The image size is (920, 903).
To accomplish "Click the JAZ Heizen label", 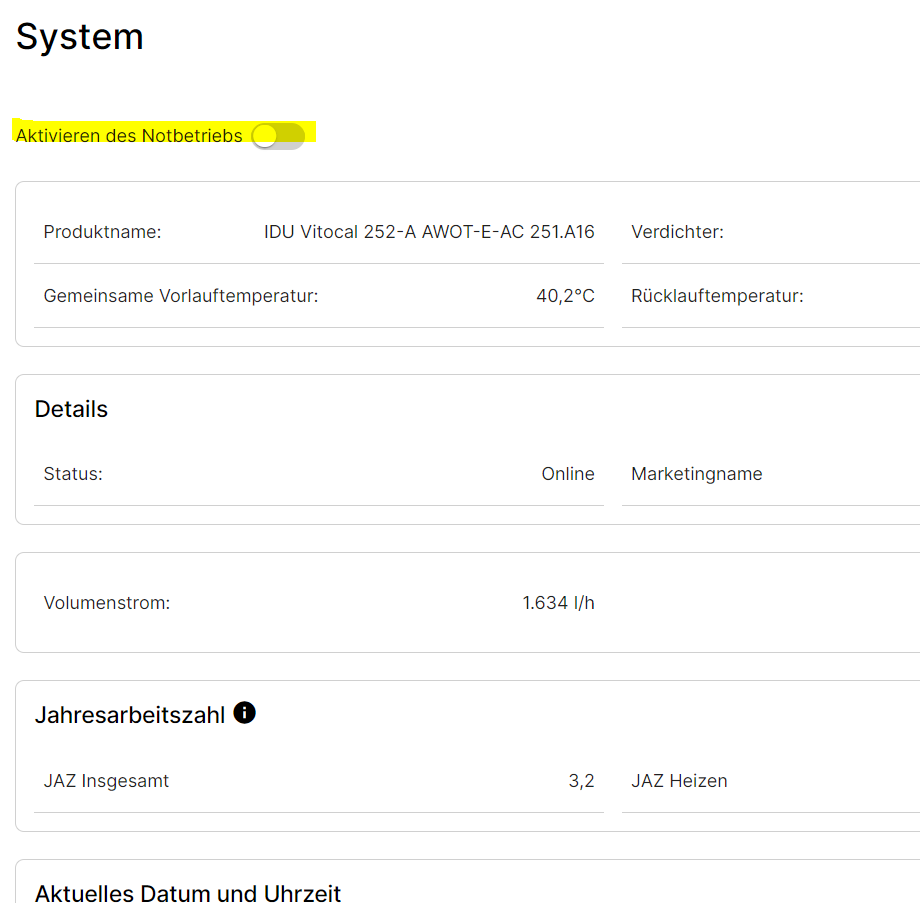I will (x=679, y=781).
